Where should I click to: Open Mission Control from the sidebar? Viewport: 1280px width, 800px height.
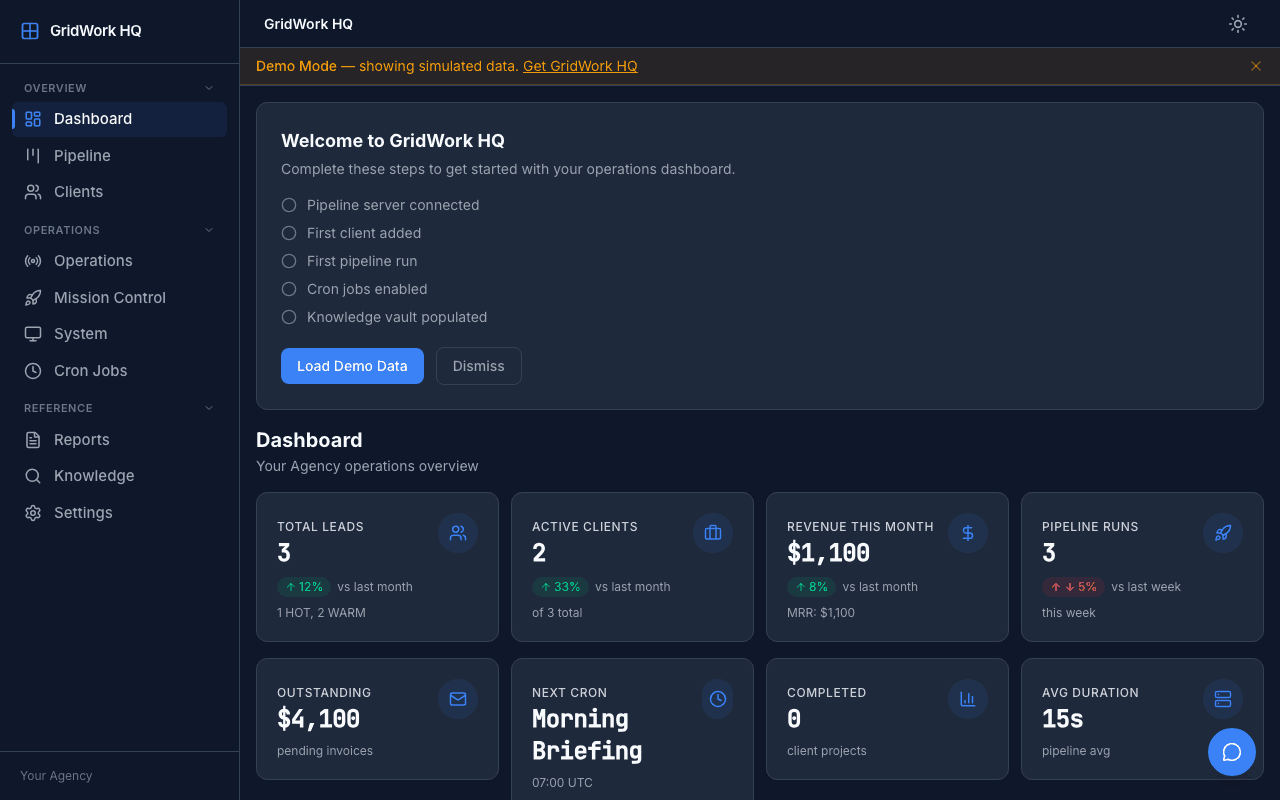tap(110, 297)
